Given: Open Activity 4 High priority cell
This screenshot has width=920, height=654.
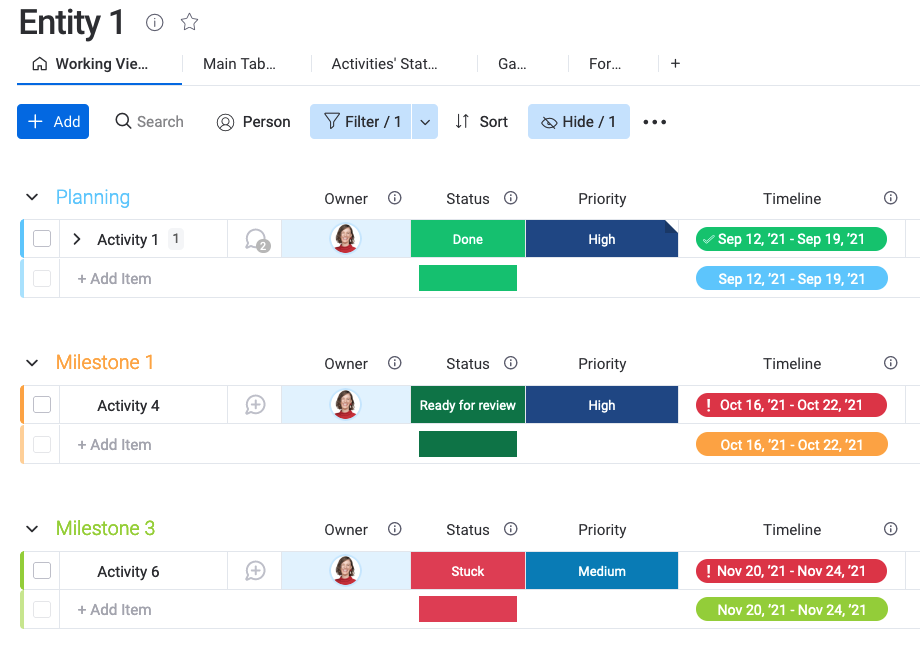Looking at the screenshot, I should pyautogui.click(x=602, y=405).
